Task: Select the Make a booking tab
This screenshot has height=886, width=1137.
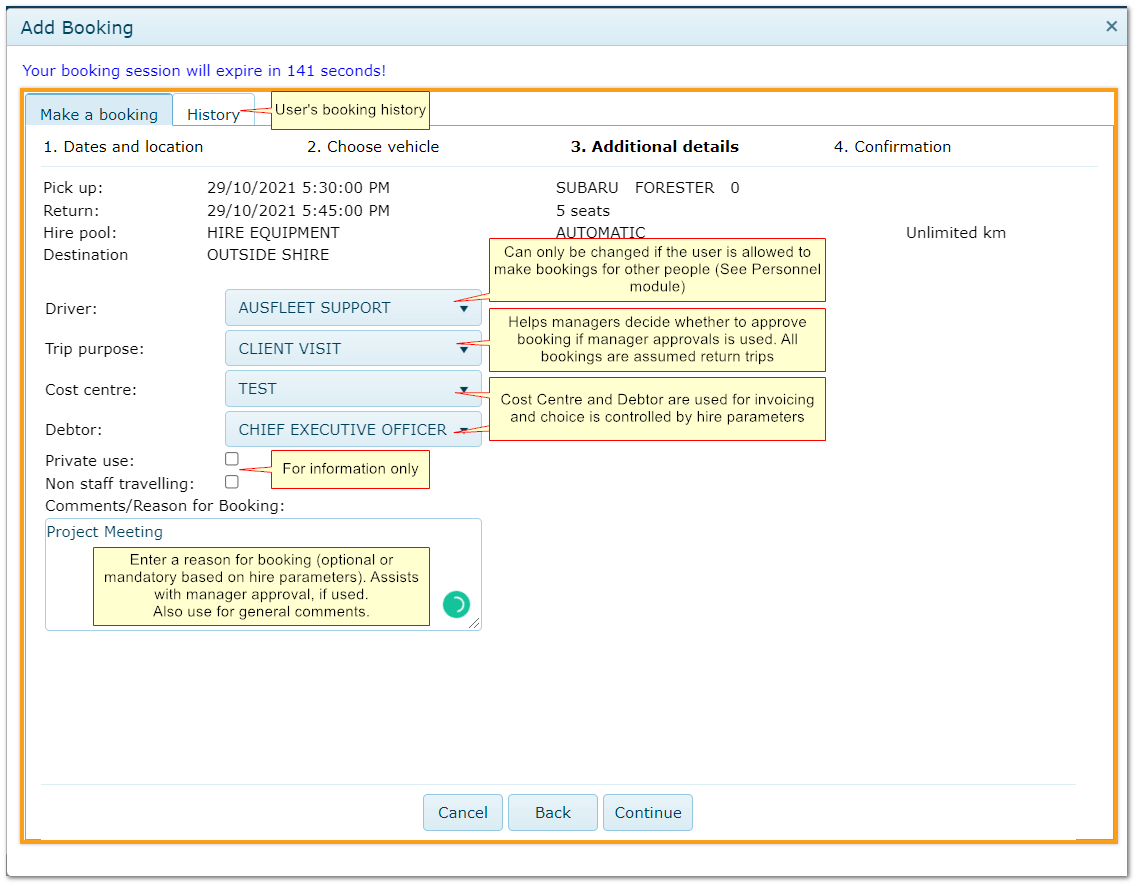Action: (99, 114)
